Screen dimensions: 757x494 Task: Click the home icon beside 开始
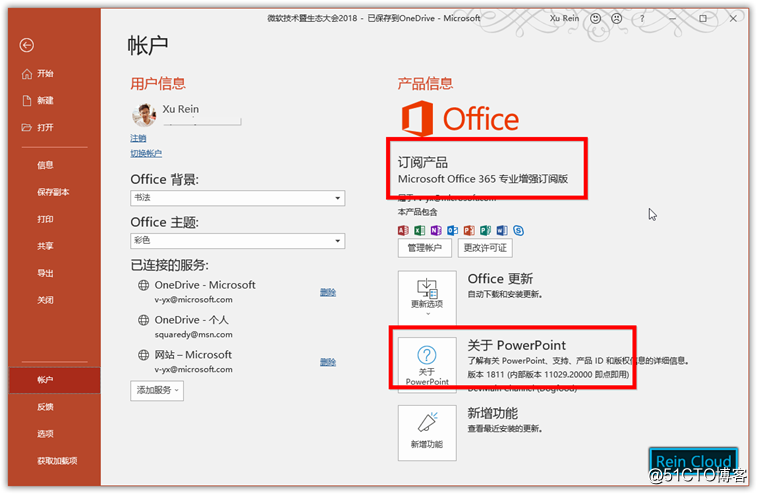tap(27, 73)
